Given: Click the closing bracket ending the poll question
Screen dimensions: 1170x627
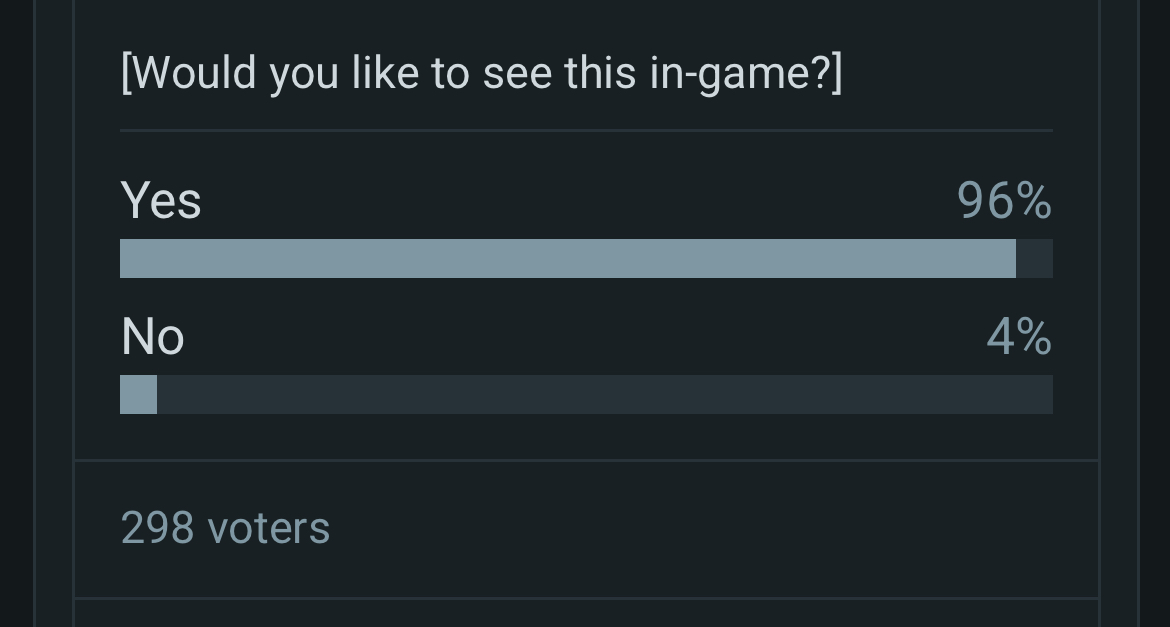Looking at the screenshot, I should [836, 74].
